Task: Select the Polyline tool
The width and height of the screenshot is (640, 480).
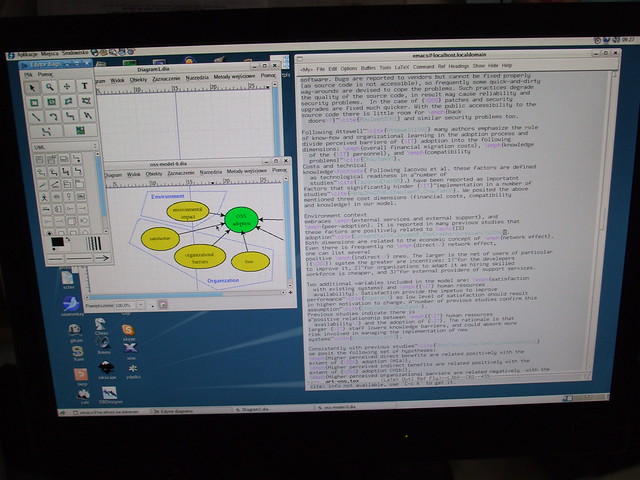Action: [87, 116]
